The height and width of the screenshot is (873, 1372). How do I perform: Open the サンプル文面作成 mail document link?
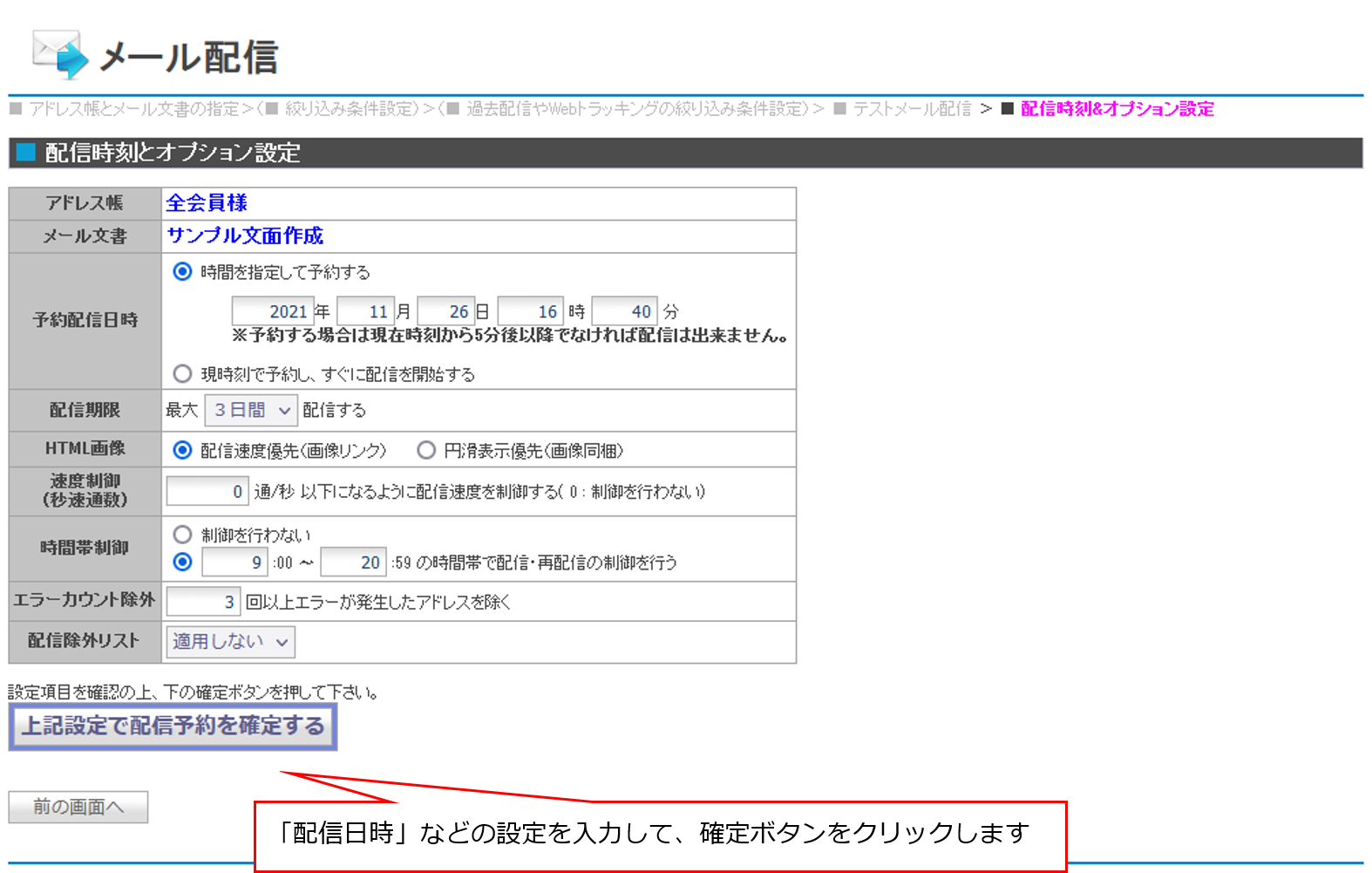tap(245, 235)
